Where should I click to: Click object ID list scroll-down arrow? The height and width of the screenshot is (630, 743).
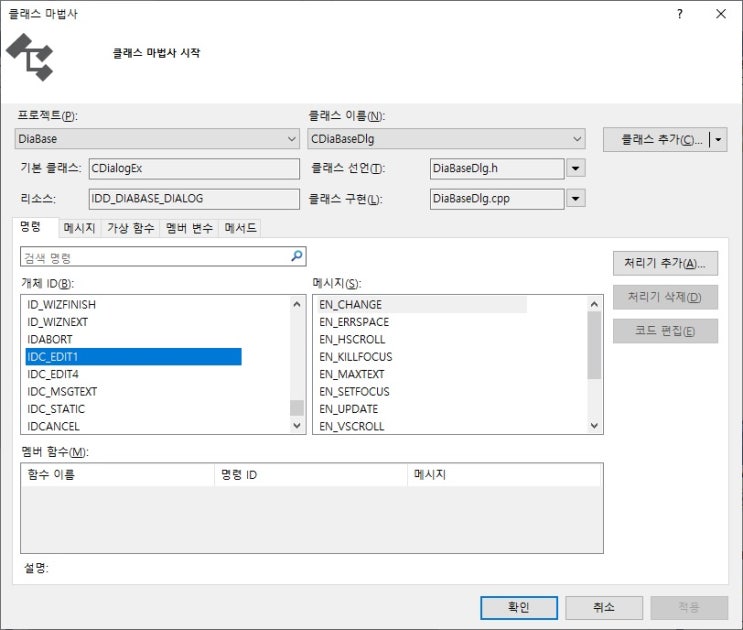[x=297, y=425]
